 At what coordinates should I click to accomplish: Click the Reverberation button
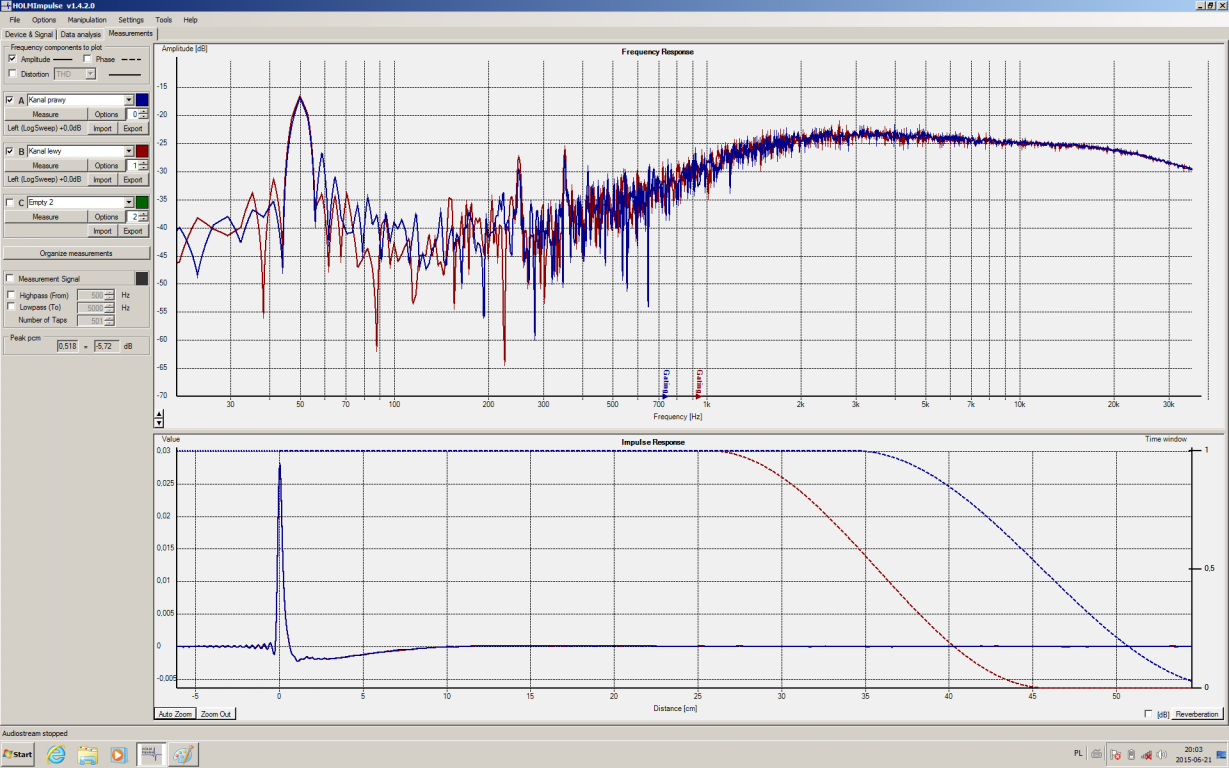point(1197,714)
